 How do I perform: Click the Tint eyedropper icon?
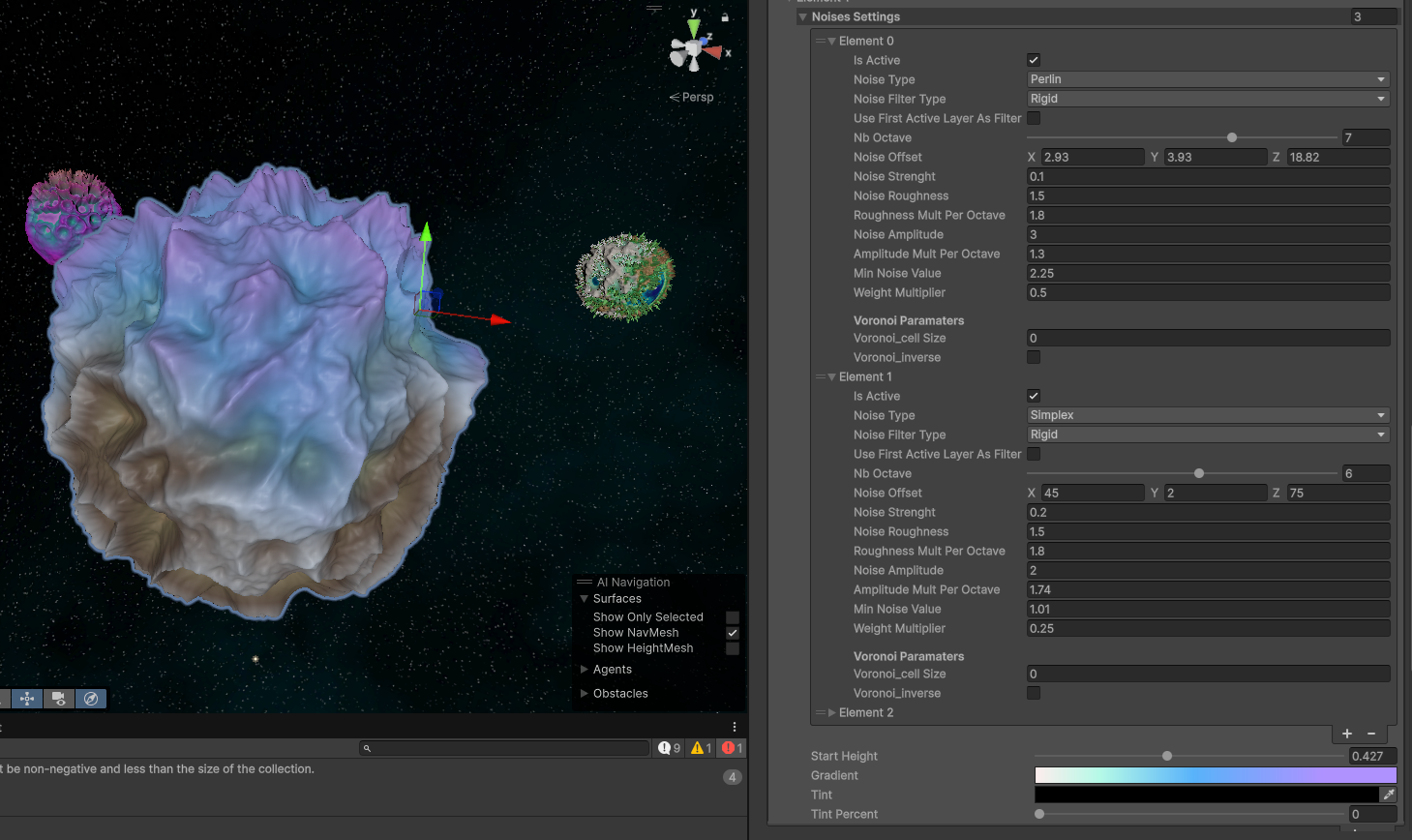(x=1388, y=795)
